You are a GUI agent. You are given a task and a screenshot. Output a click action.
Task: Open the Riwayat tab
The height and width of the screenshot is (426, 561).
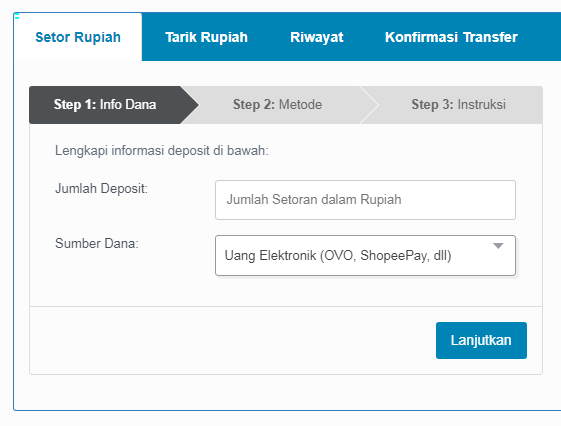317,37
